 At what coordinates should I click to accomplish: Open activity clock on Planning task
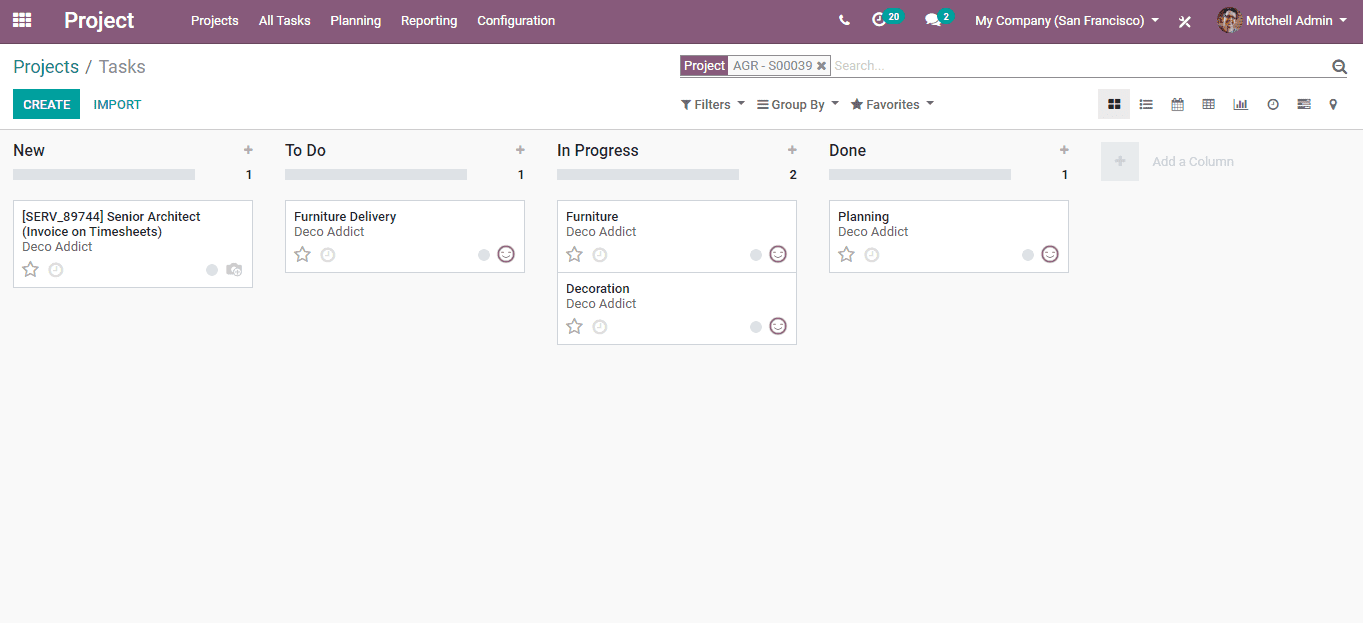tap(872, 255)
